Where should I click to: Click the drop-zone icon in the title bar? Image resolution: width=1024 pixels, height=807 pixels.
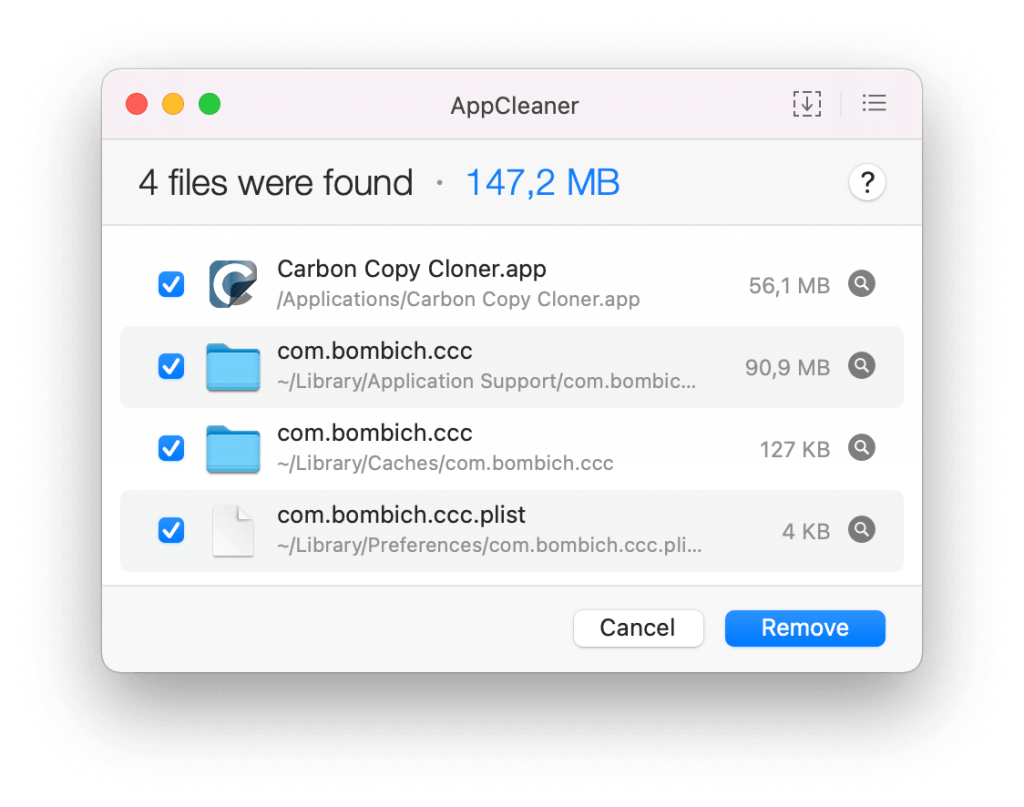[806, 104]
